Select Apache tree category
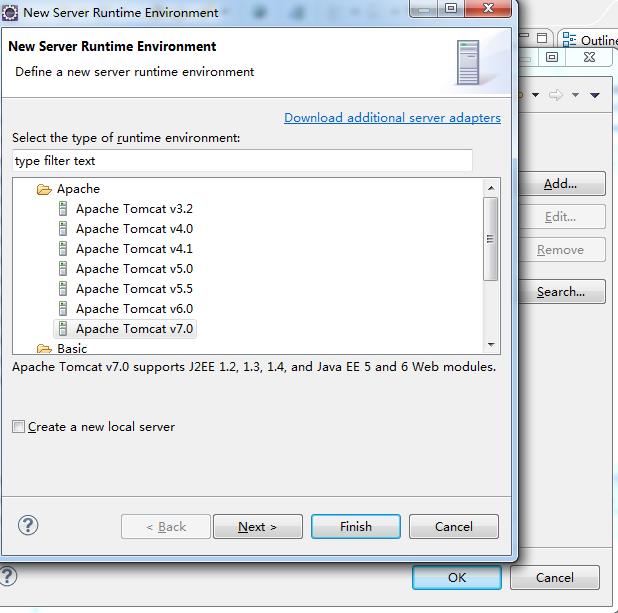 coord(78,189)
